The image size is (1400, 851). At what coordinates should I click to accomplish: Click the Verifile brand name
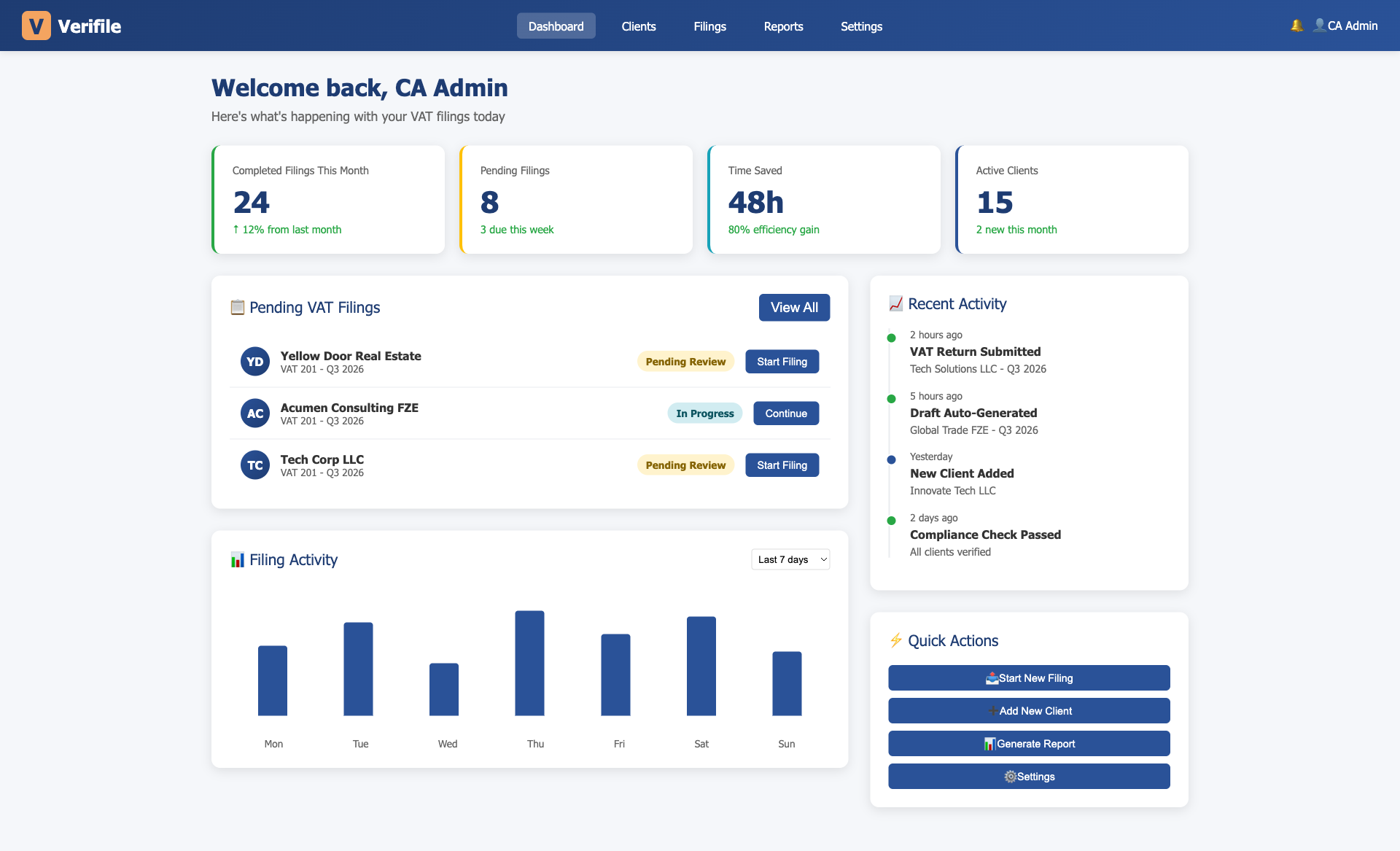tap(89, 26)
